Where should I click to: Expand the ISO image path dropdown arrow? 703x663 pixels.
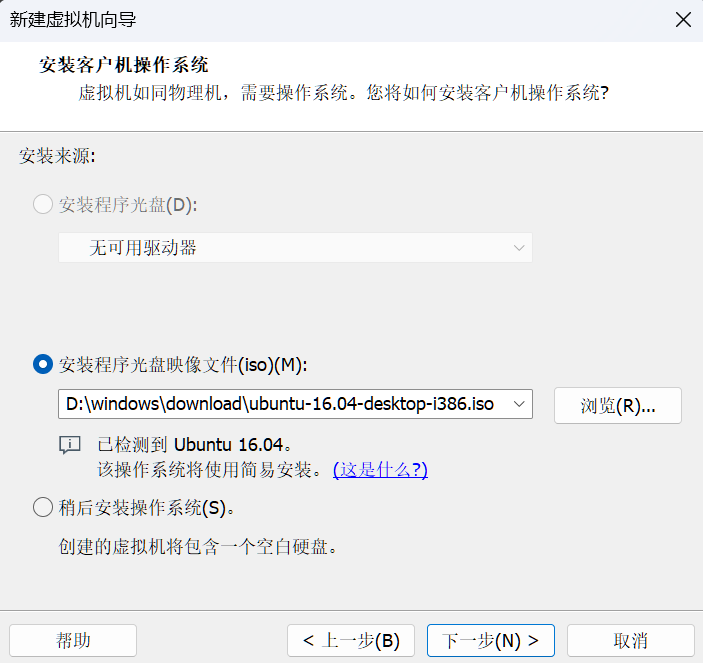point(519,404)
